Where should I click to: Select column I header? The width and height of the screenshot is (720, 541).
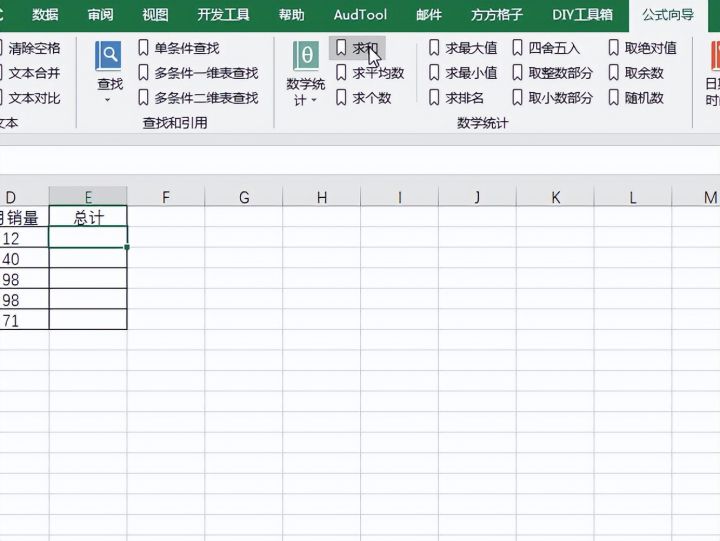click(x=399, y=197)
